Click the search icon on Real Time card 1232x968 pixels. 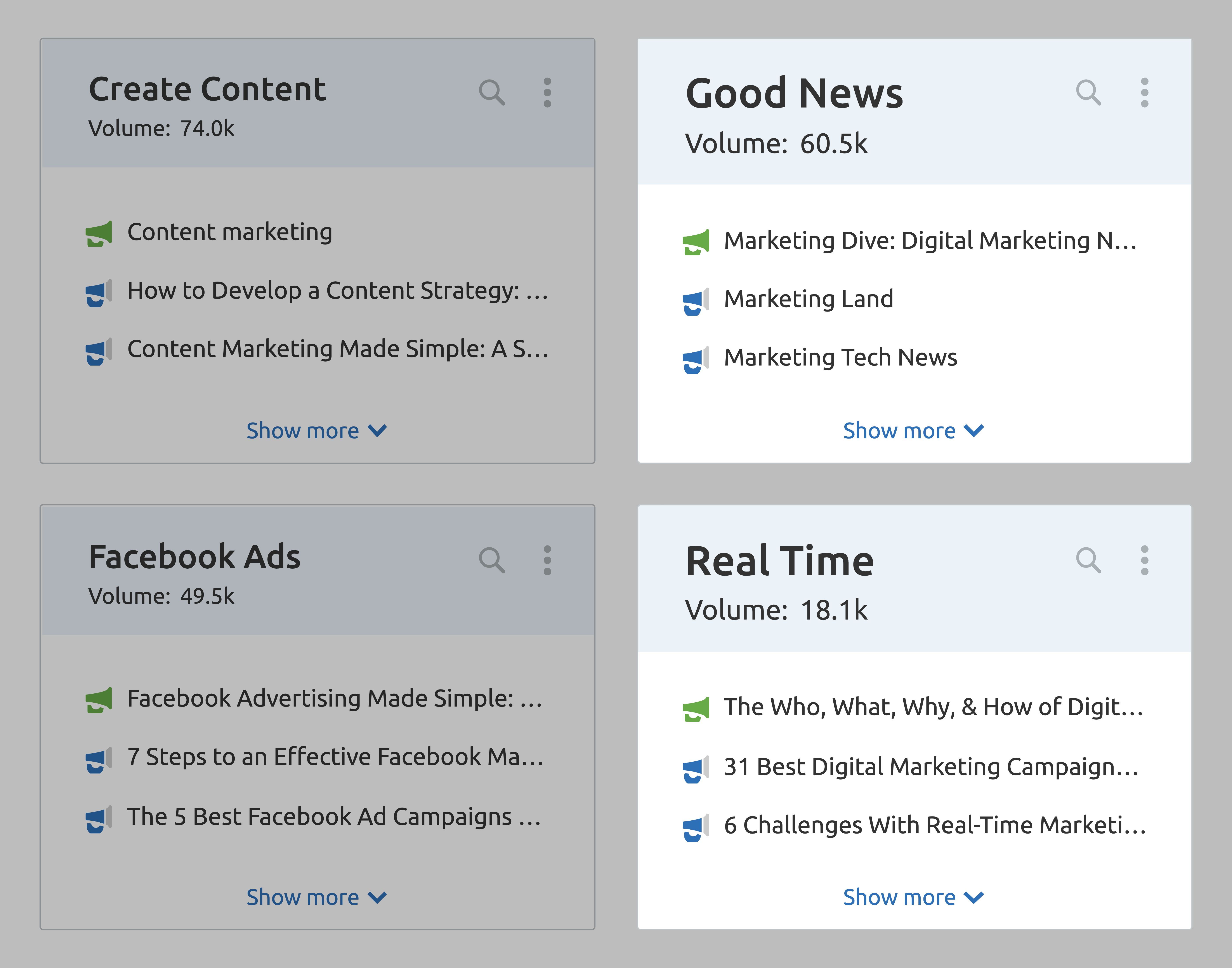tap(1088, 560)
